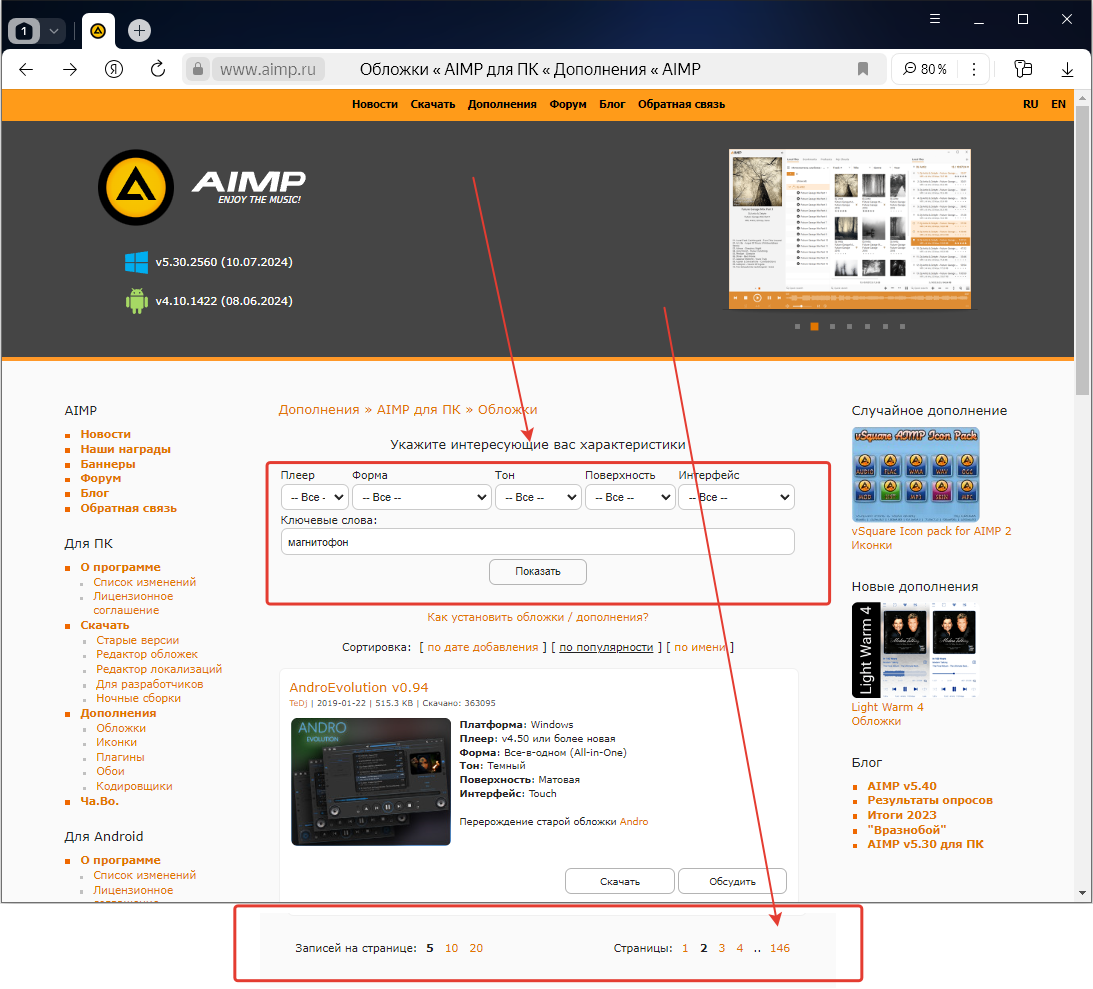Open Новости in top menu
The width and height of the screenshot is (1093, 989).
tap(375, 104)
